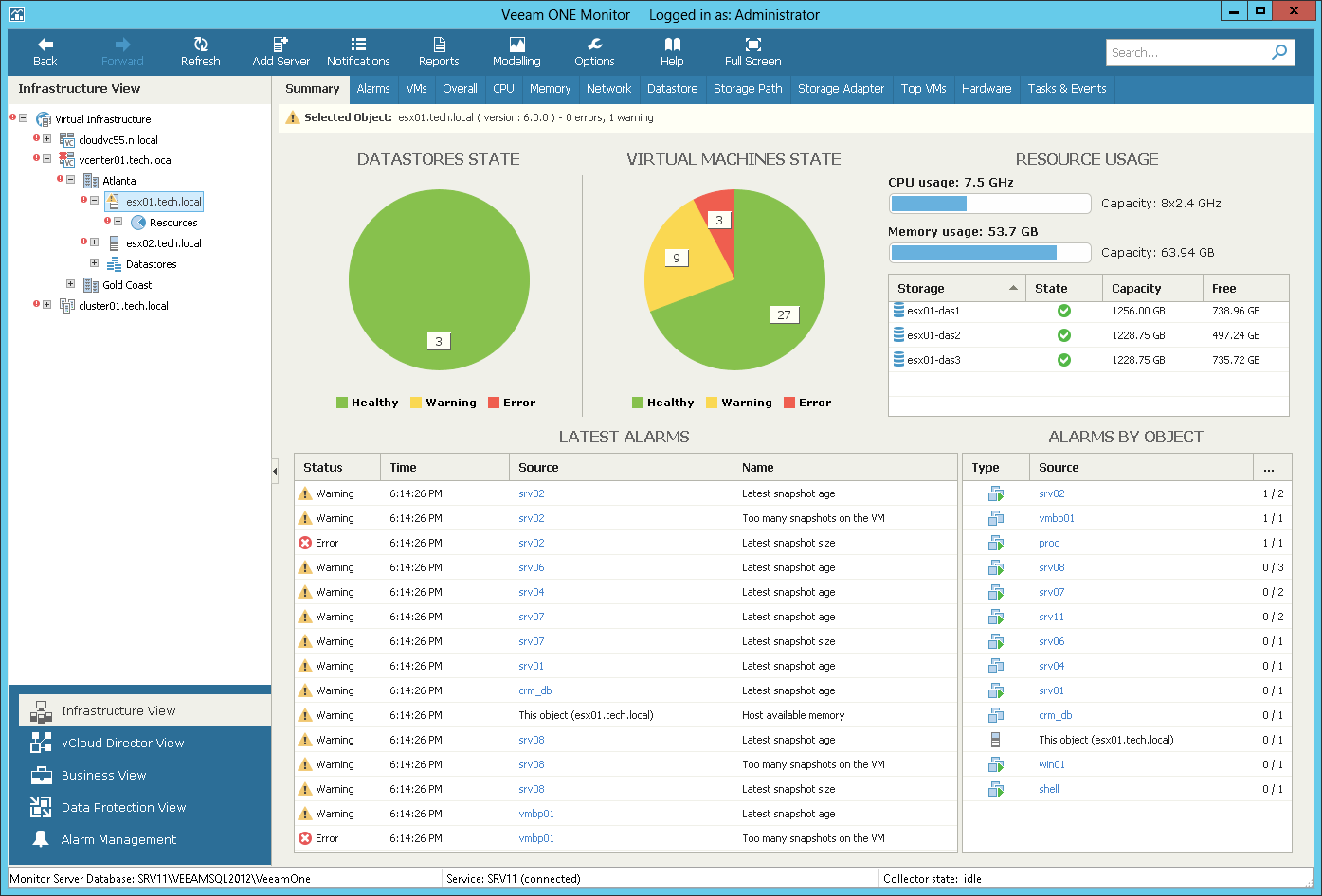This screenshot has height=896, width=1322.
Task: Click the host type icon for This object row
Action: point(996,740)
